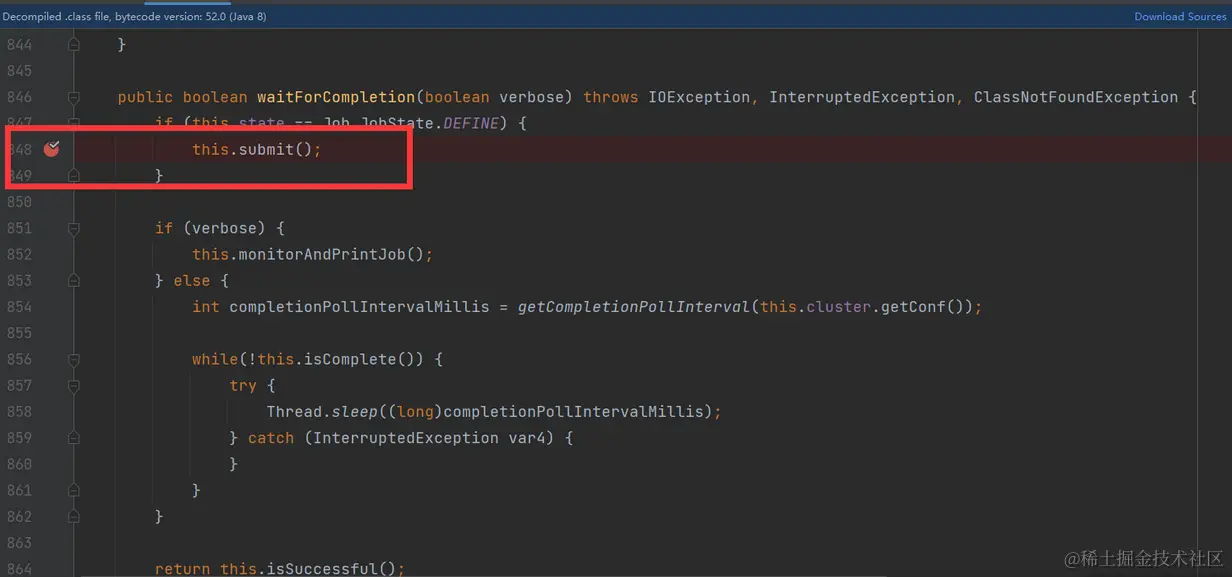Click line number 860 in gutter
Viewport: 1232px width, 577px height.
click(19, 464)
